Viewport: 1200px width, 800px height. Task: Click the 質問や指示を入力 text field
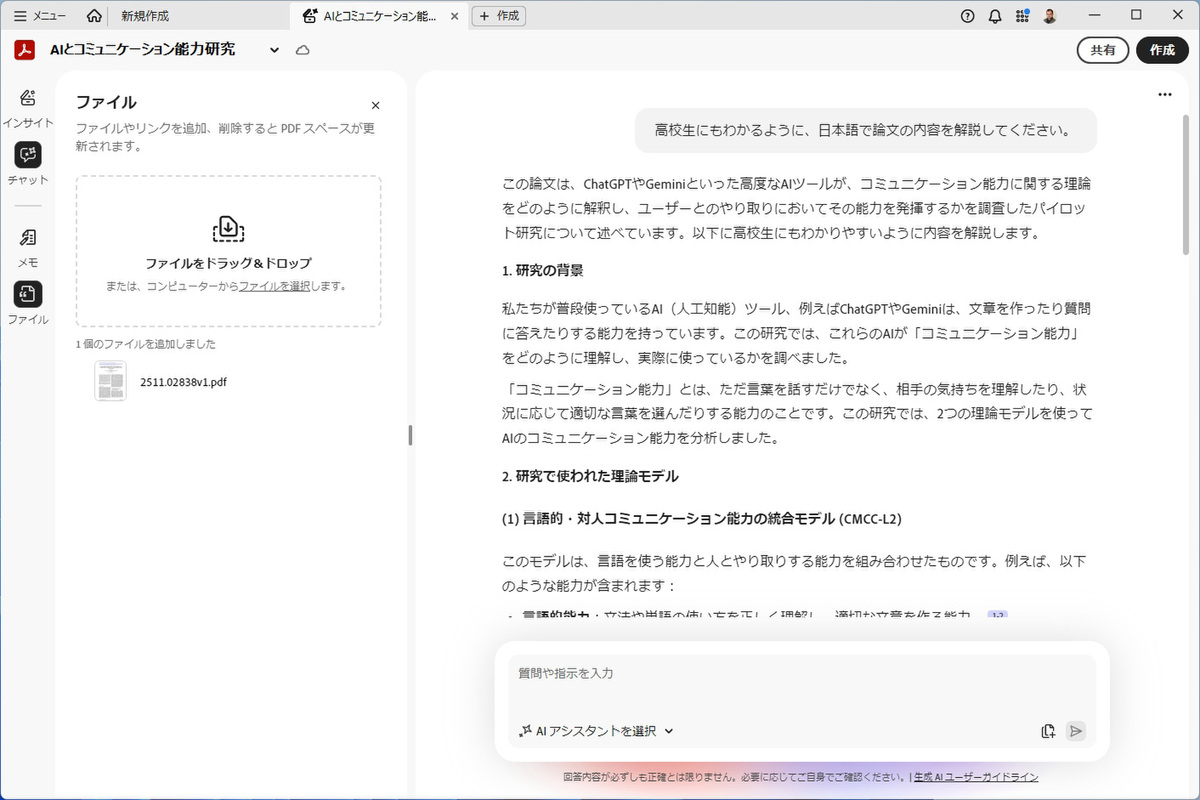(x=800, y=674)
